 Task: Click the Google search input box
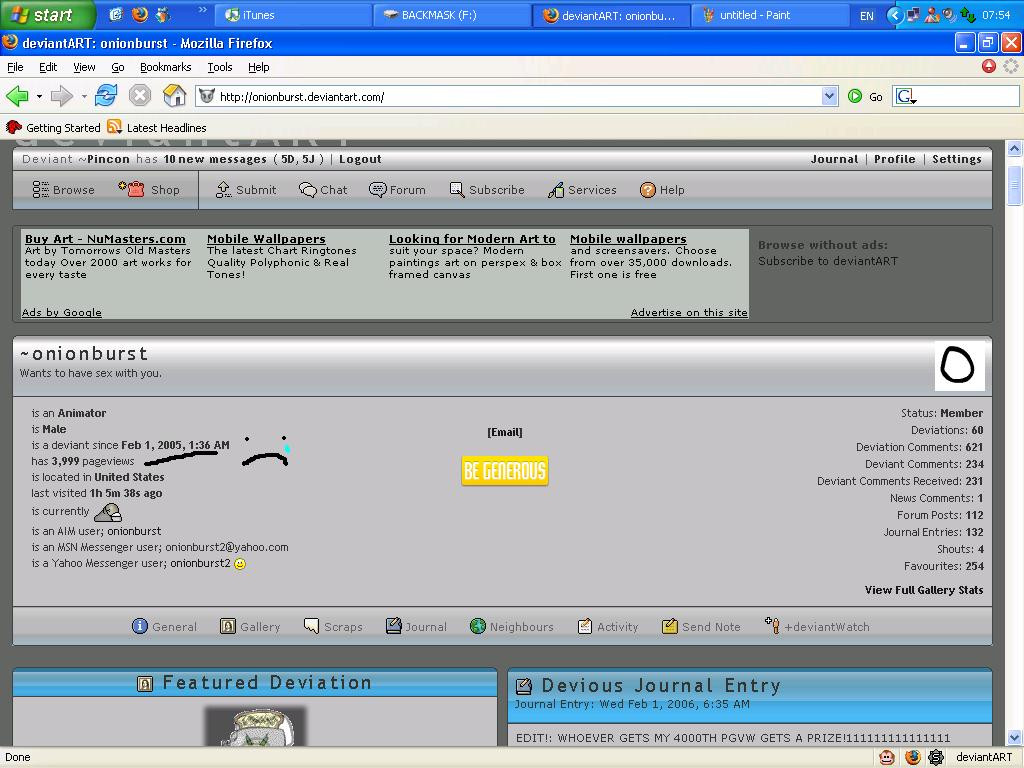[968, 97]
